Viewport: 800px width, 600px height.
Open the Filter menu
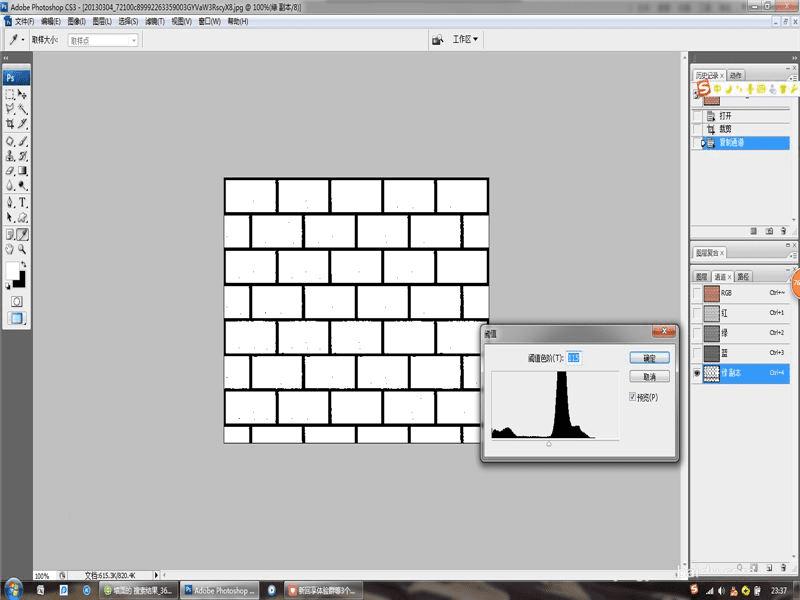click(155, 21)
